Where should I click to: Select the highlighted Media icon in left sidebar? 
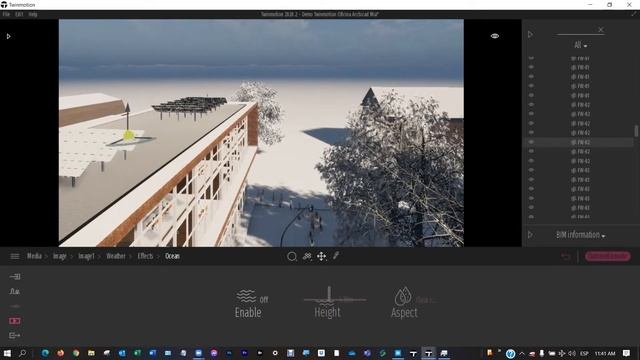click(15, 321)
